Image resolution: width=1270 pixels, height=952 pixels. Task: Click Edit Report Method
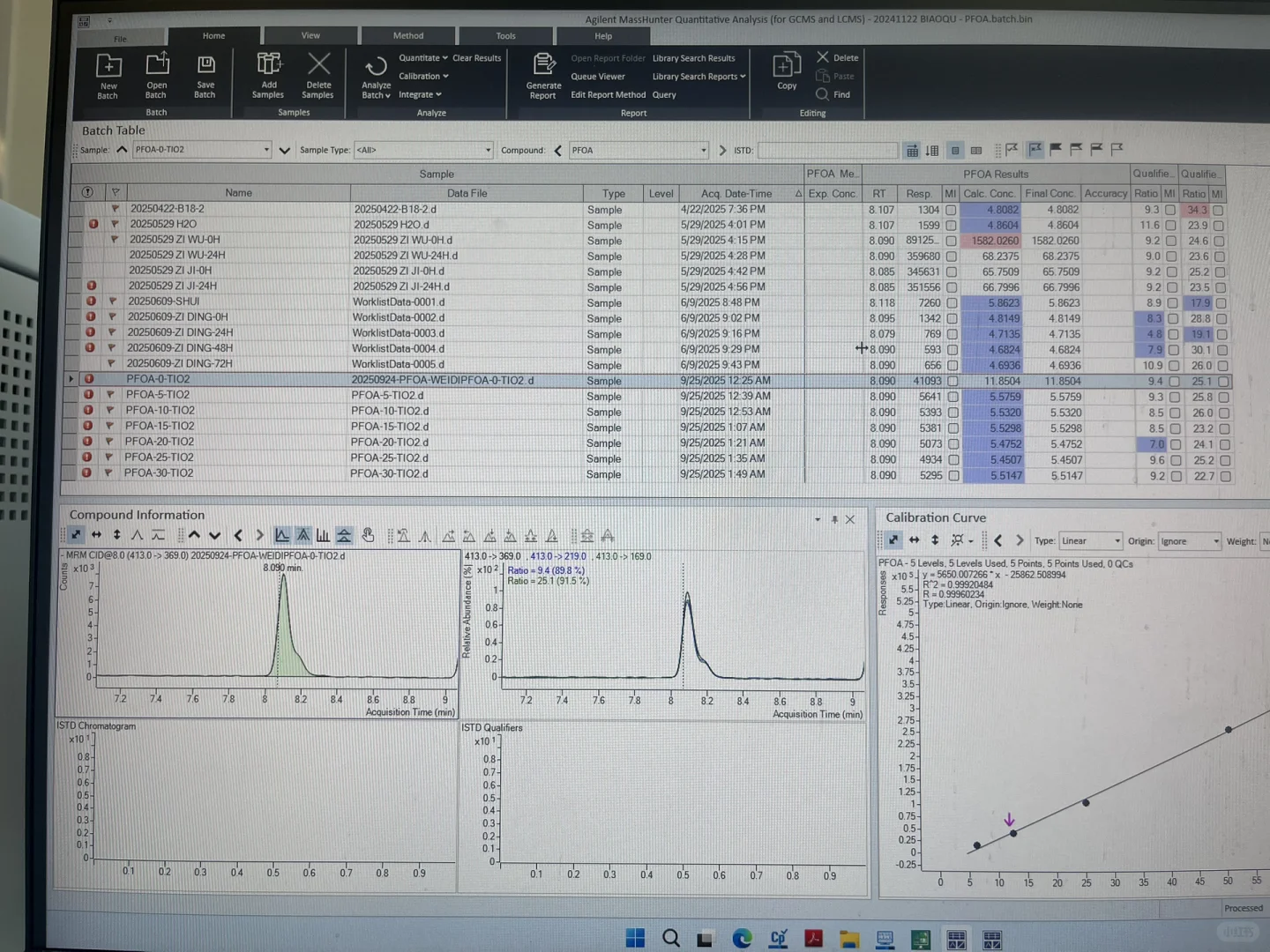tap(608, 95)
